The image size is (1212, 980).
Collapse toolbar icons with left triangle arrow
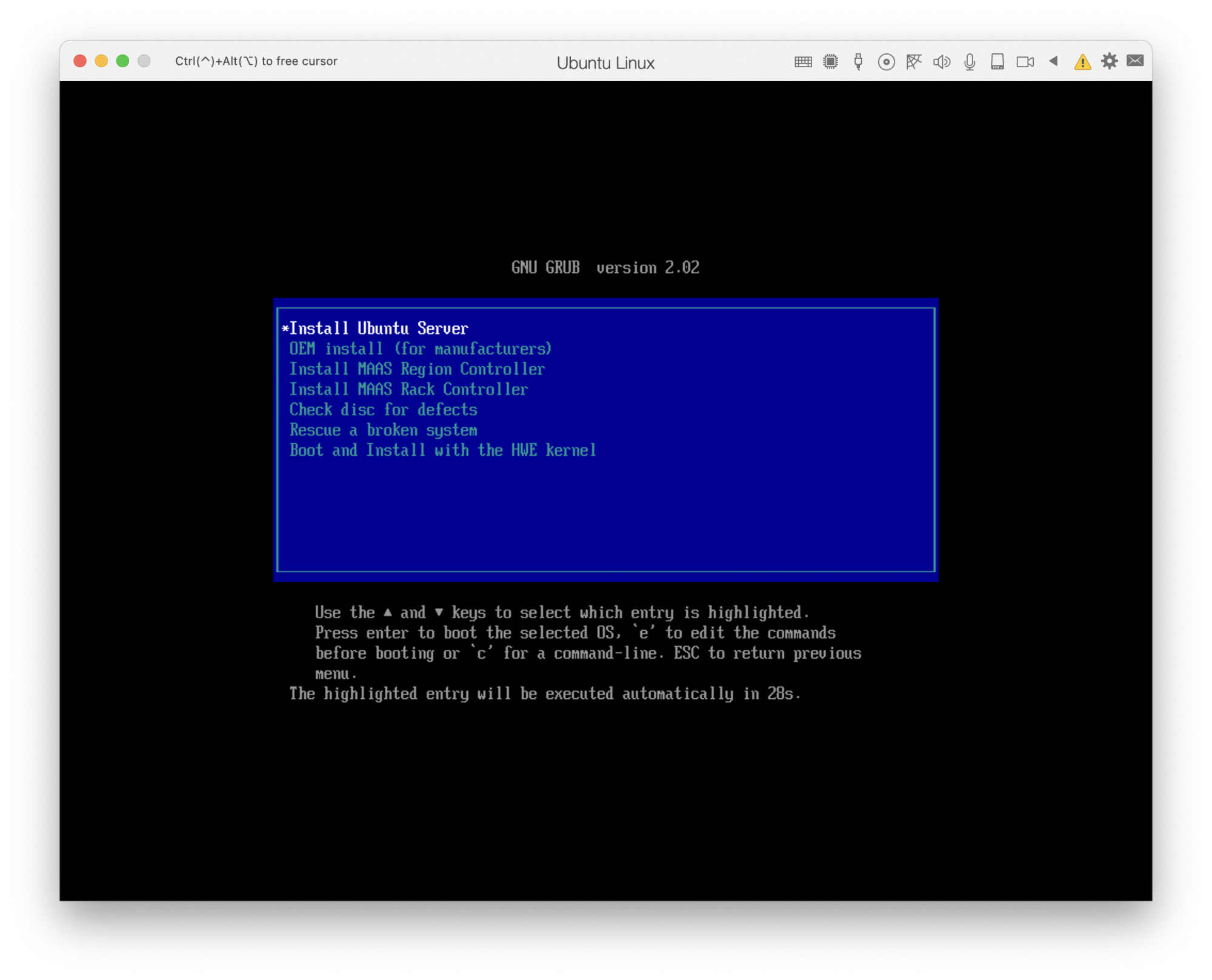(x=1053, y=61)
